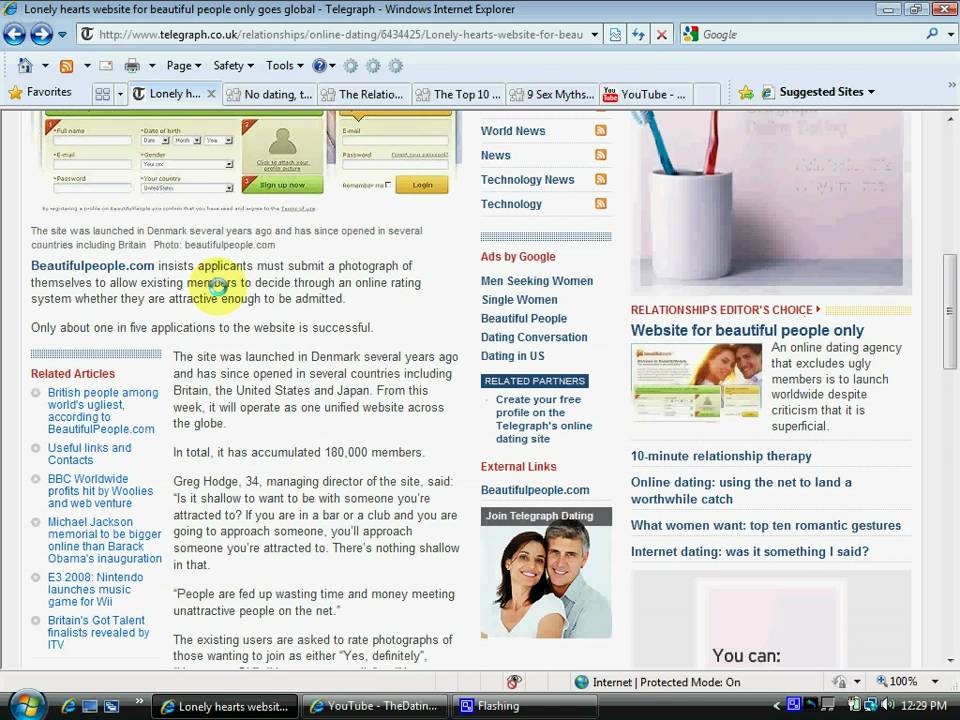Click RSS icon beside Technology link
This screenshot has width=960, height=720.
point(601,204)
